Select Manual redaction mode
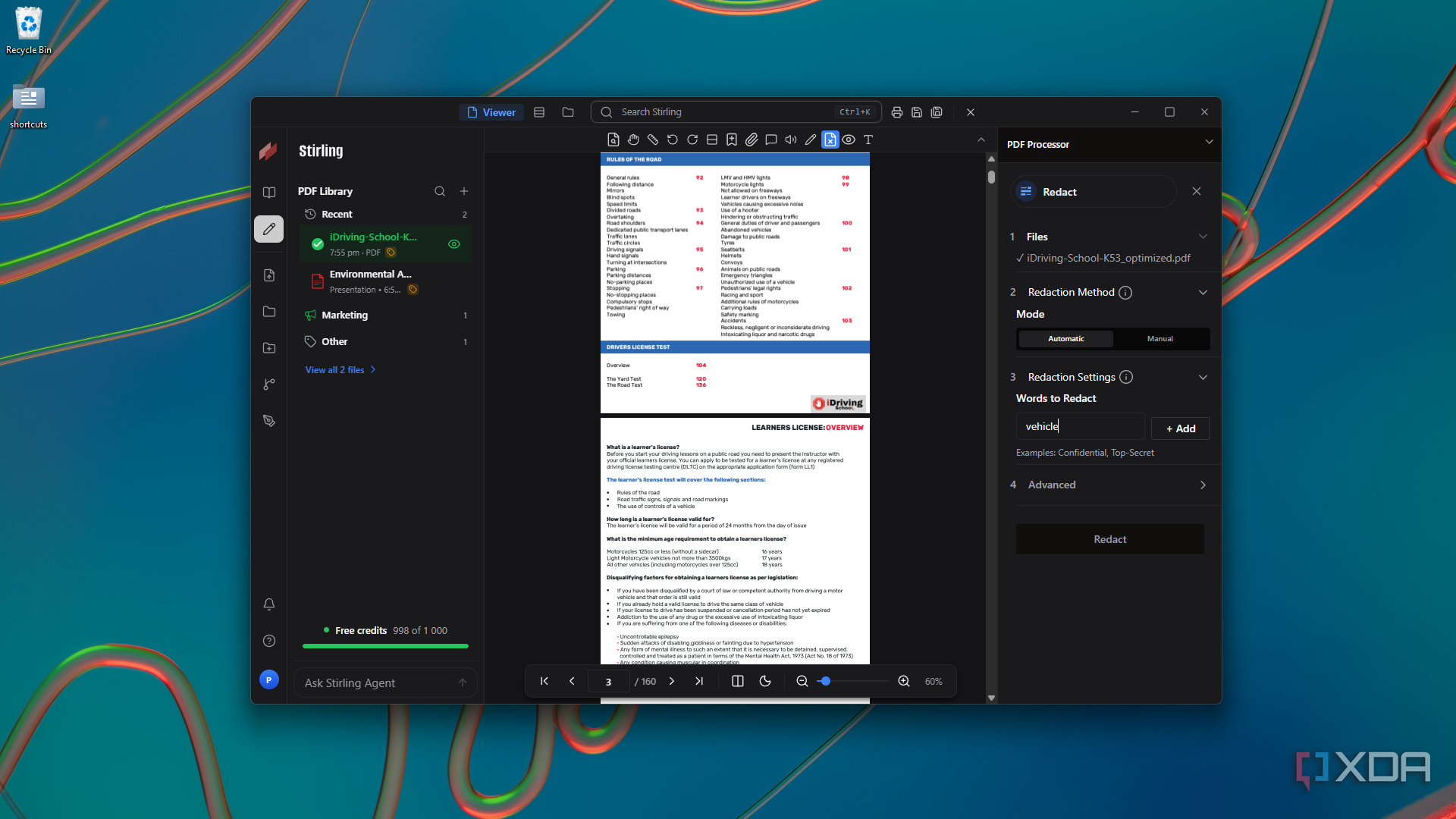1456x819 pixels. point(1159,339)
